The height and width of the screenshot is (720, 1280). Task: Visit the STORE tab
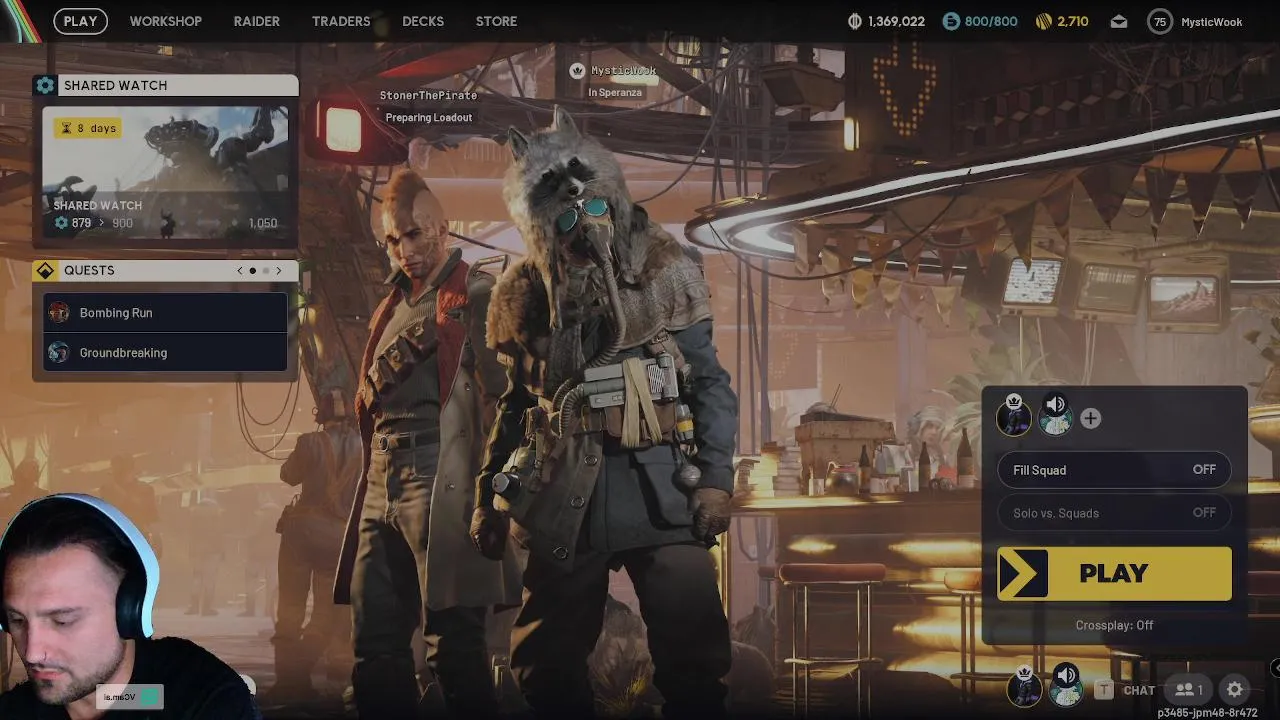(x=496, y=21)
